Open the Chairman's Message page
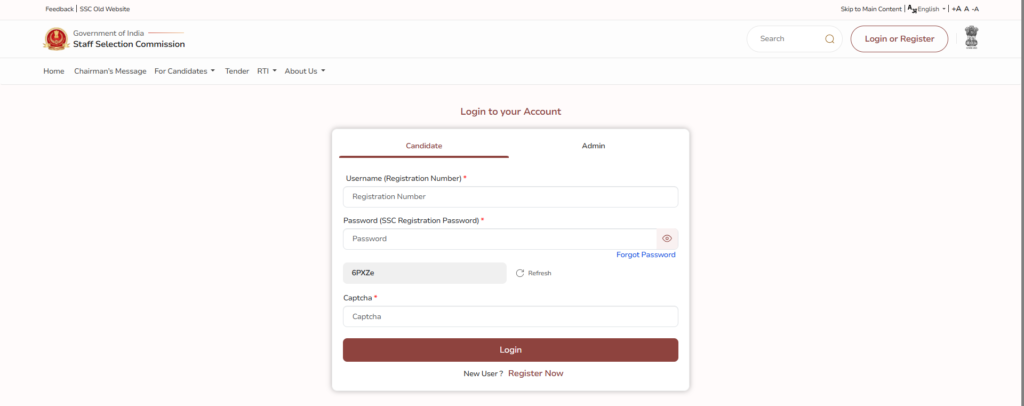The width and height of the screenshot is (1024, 406). tap(110, 71)
